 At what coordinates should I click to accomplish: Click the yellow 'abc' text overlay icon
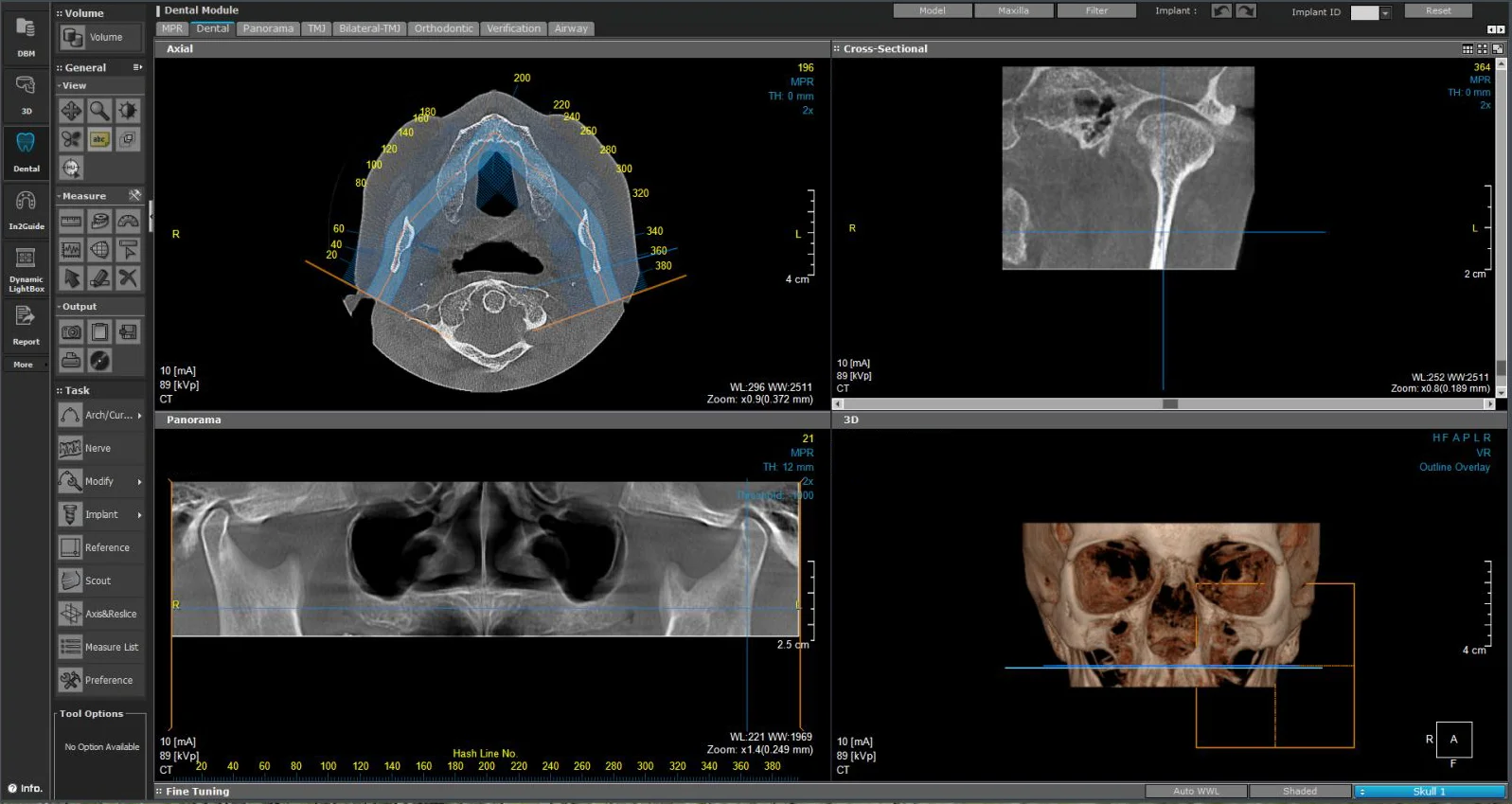click(x=99, y=139)
